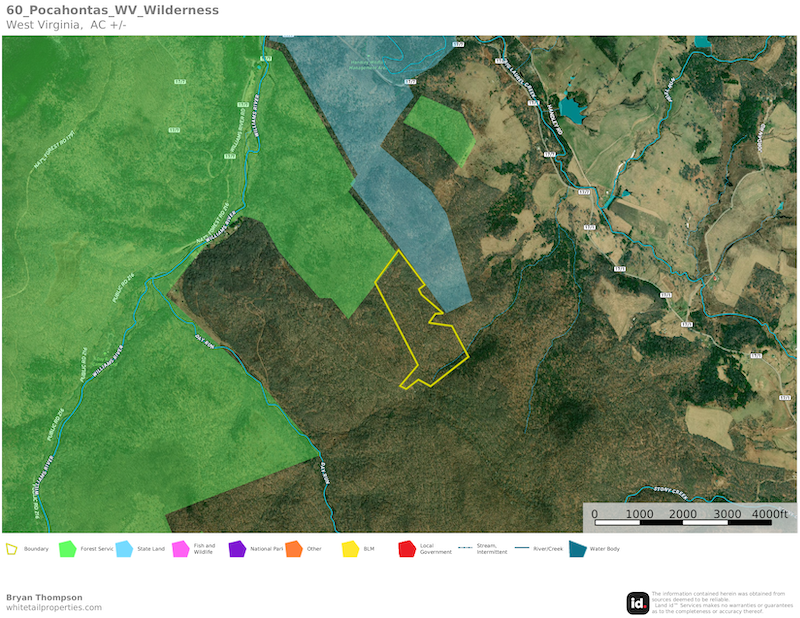Viewport: 800px width, 618px height.
Task: Choose the orange Other legend icon
Action: [x=294, y=549]
